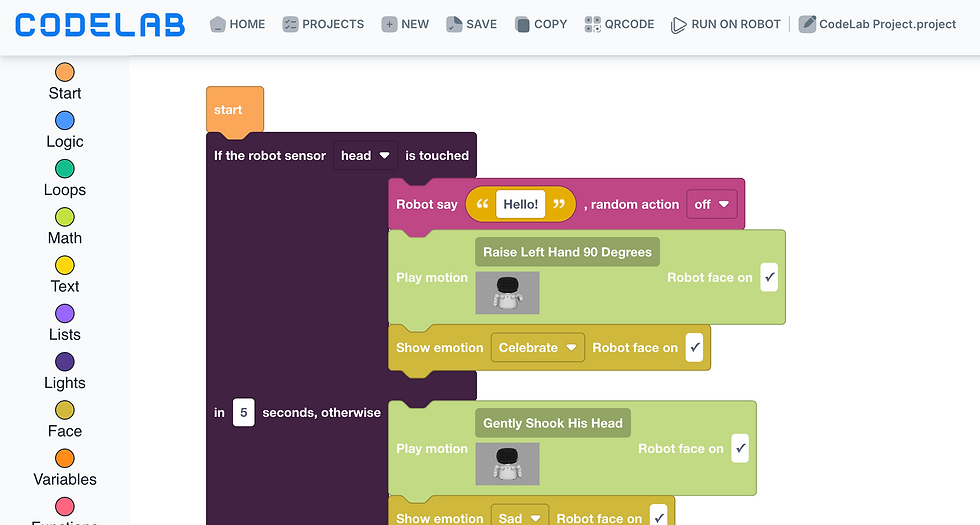Click the Projects list icon
Image resolution: width=980 pixels, height=525 pixels.
click(x=290, y=24)
